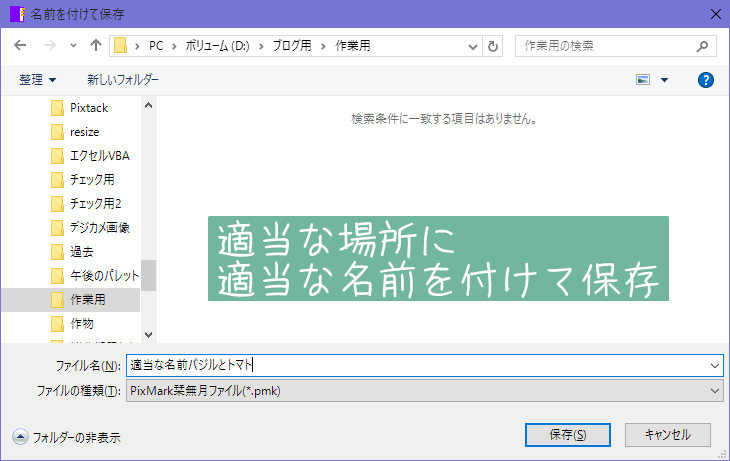Click the キャンセル button
Screen dimensions: 730x461
click(668, 435)
